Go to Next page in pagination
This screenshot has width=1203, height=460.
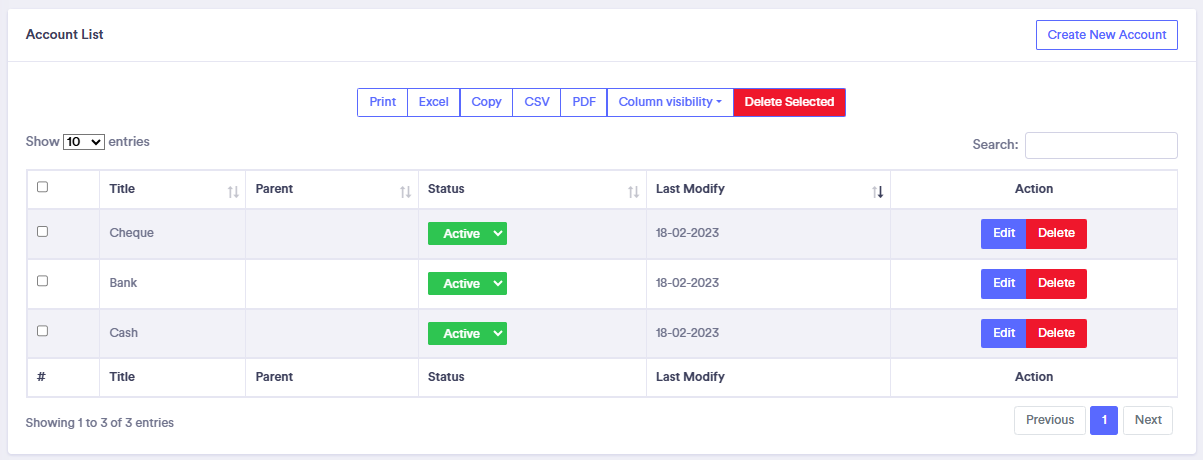[1148, 420]
